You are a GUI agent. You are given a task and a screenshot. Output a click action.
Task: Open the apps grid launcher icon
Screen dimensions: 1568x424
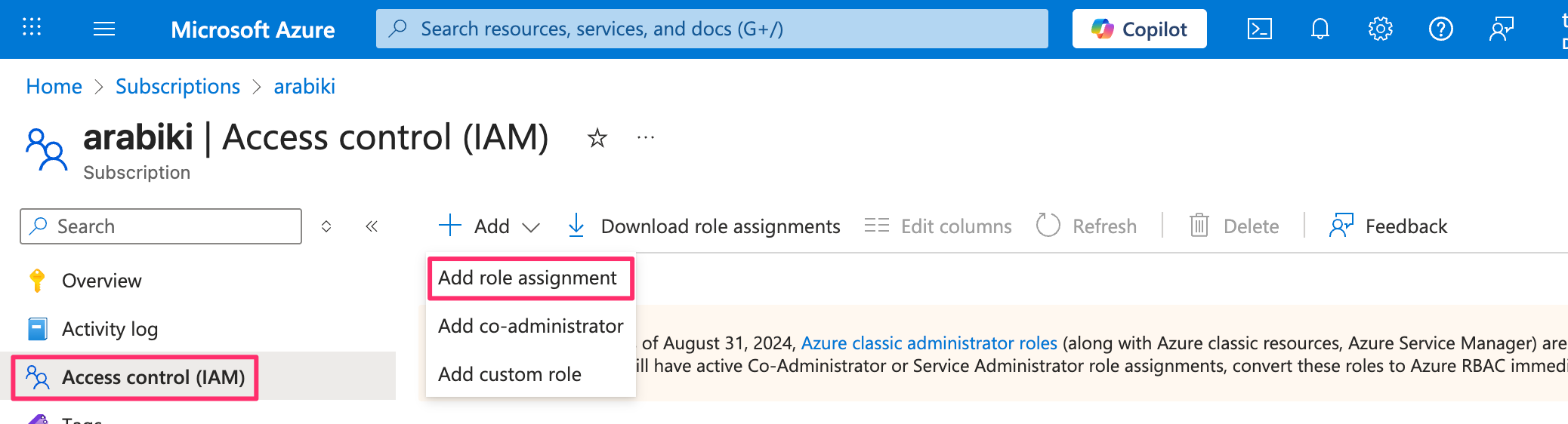point(32,29)
